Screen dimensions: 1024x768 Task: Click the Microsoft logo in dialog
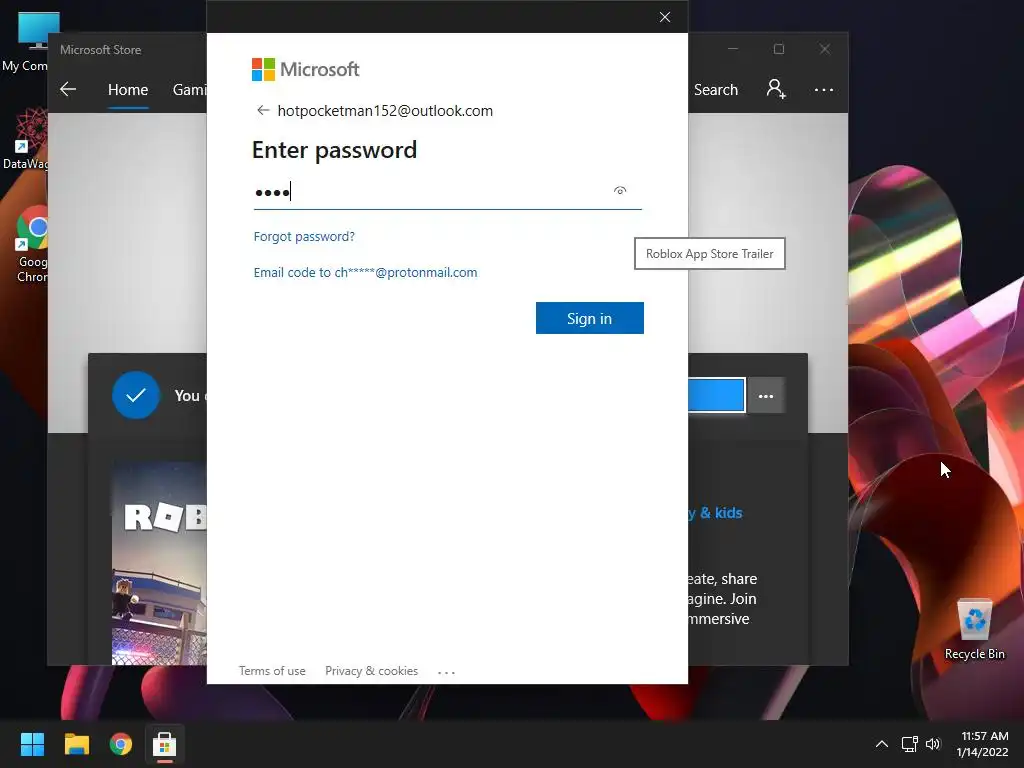click(306, 69)
